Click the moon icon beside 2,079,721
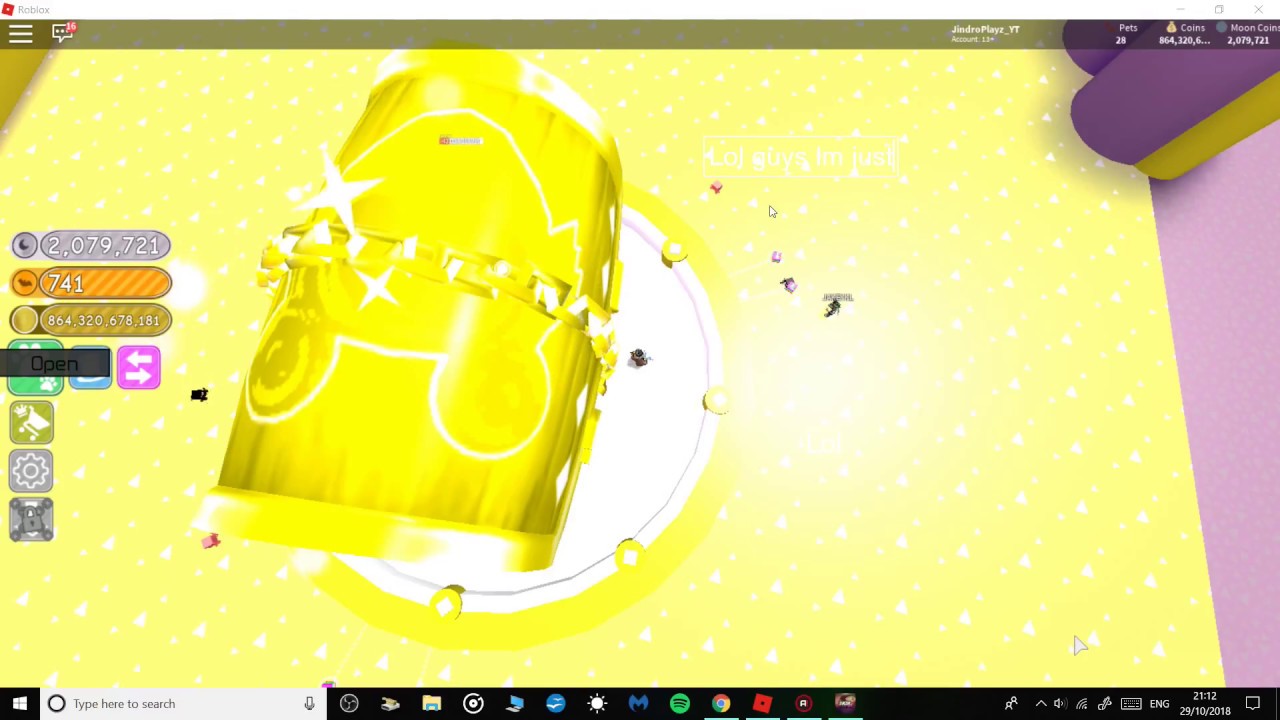The width and height of the screenshot is (1280, 720). pos(25,245)
